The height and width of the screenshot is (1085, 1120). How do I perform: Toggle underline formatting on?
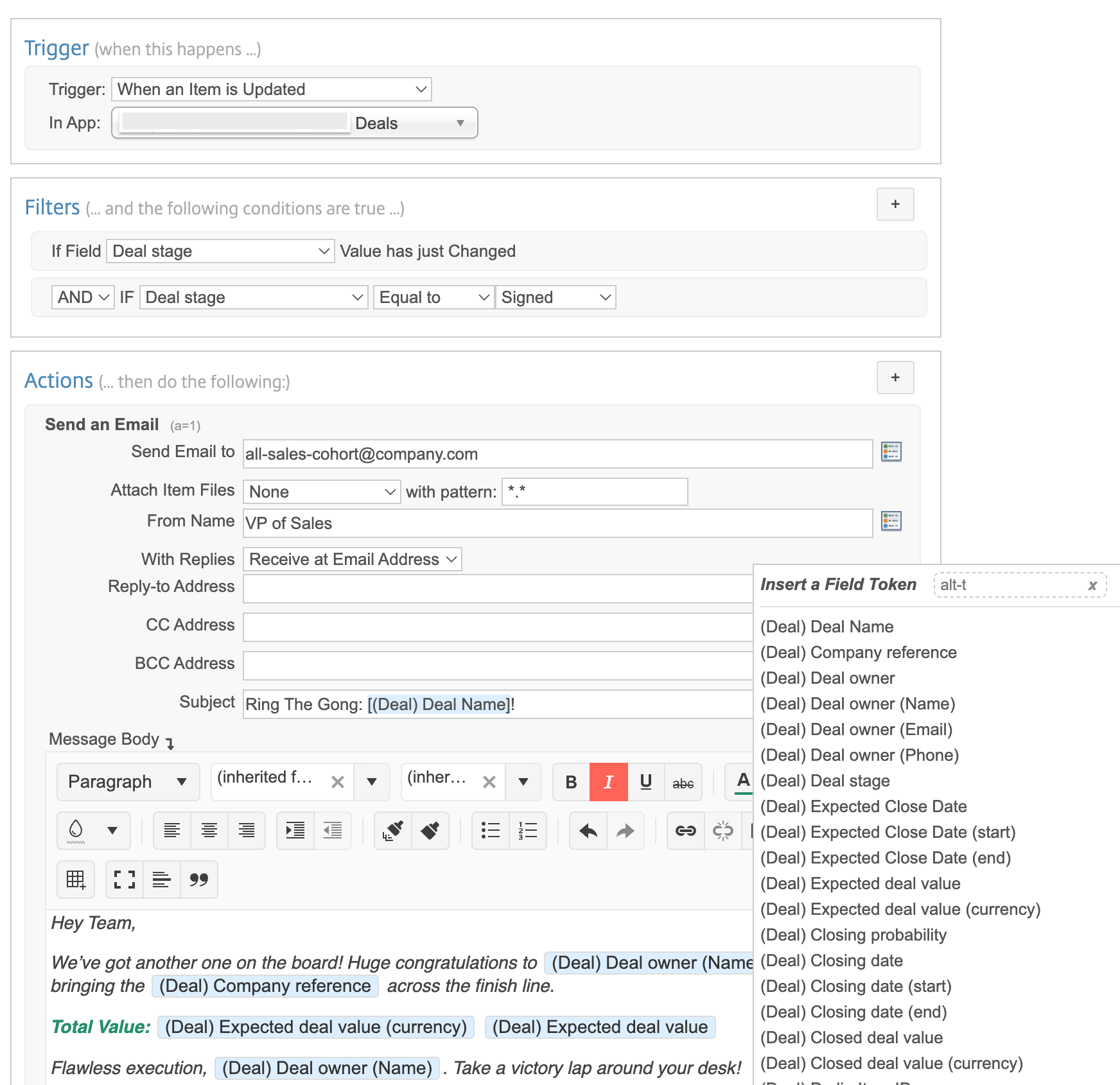(646, 782)
